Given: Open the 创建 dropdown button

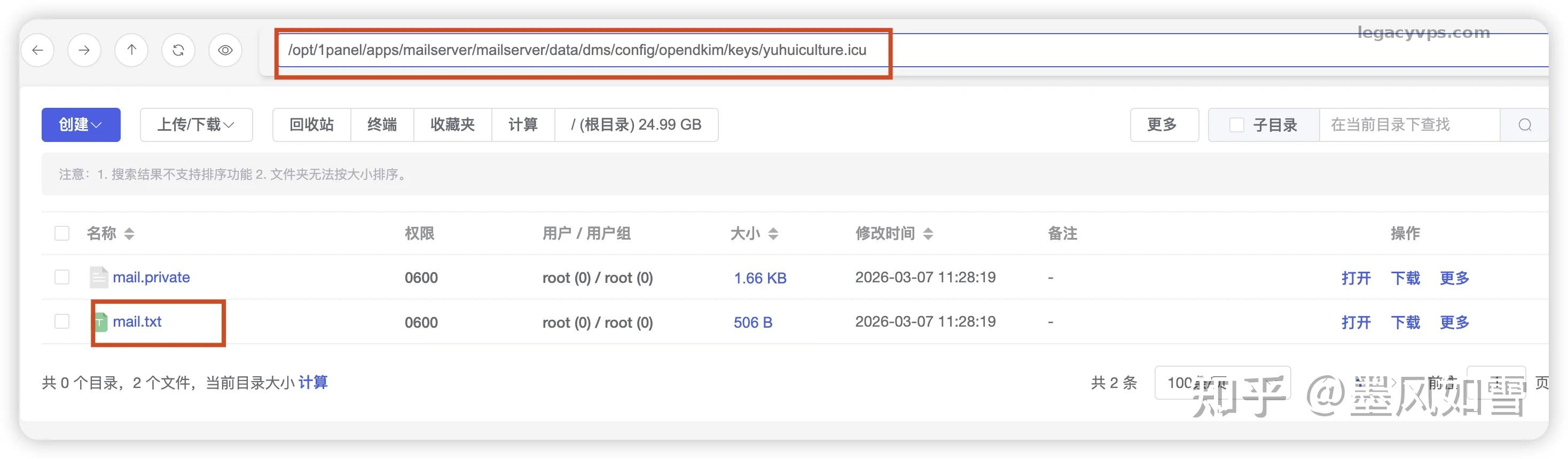Looking at the screenshot, I should [81, 125].
